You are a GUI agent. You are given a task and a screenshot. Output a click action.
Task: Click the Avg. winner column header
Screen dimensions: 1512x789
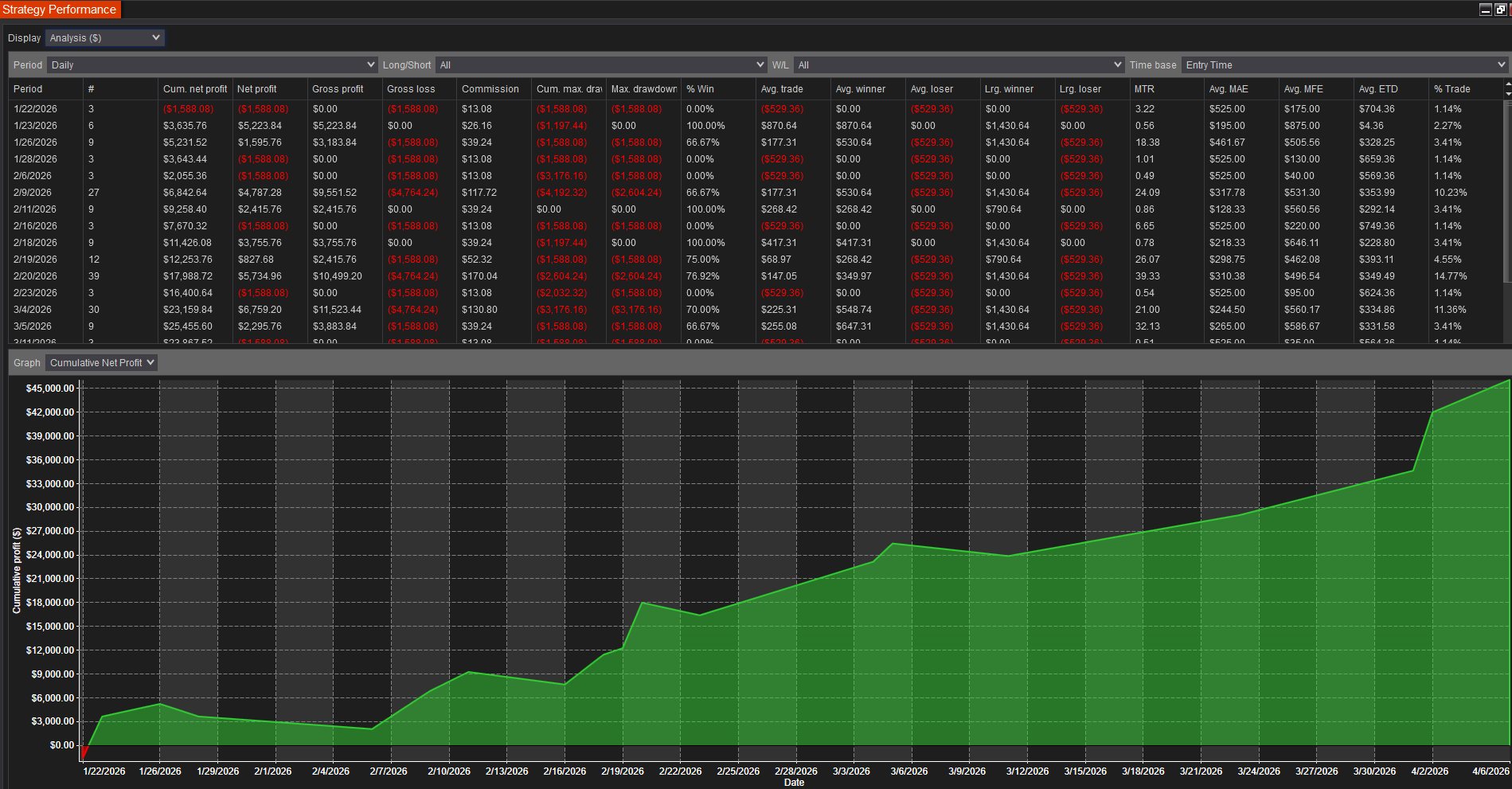(869, 89)
